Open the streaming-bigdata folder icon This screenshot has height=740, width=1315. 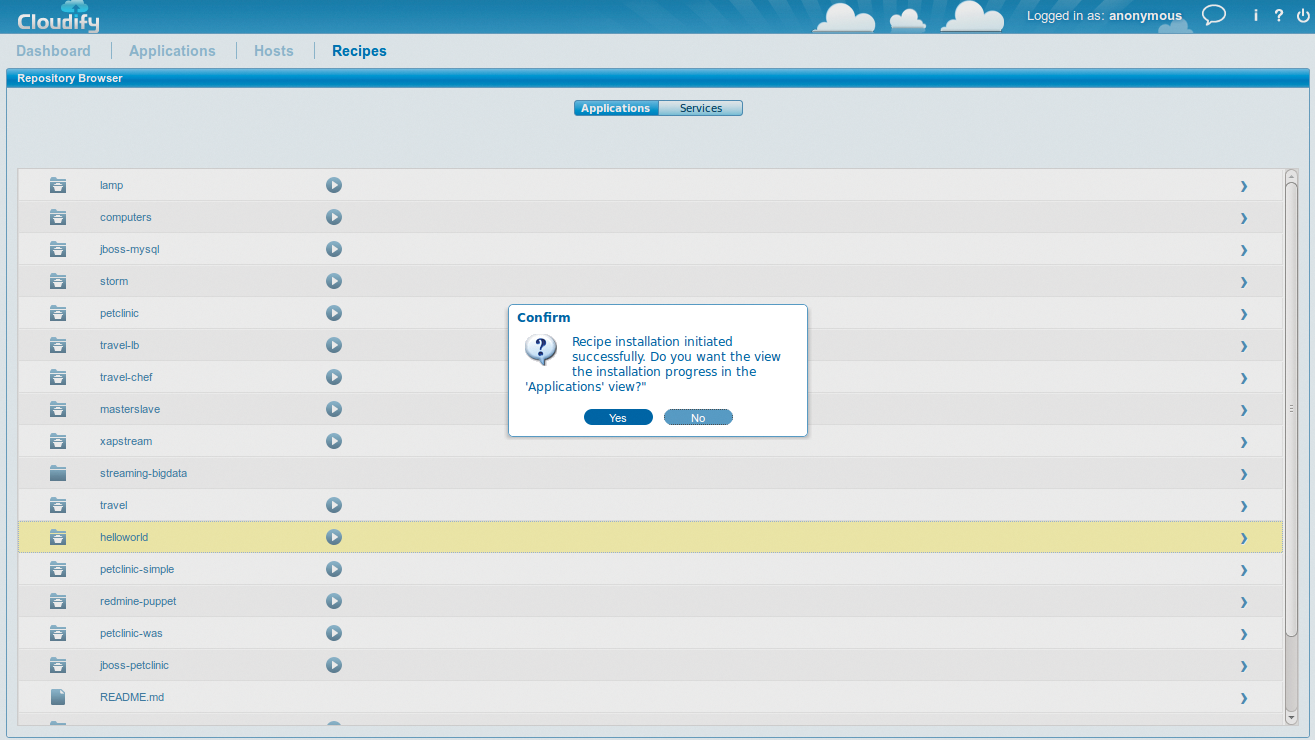[57, 473]
